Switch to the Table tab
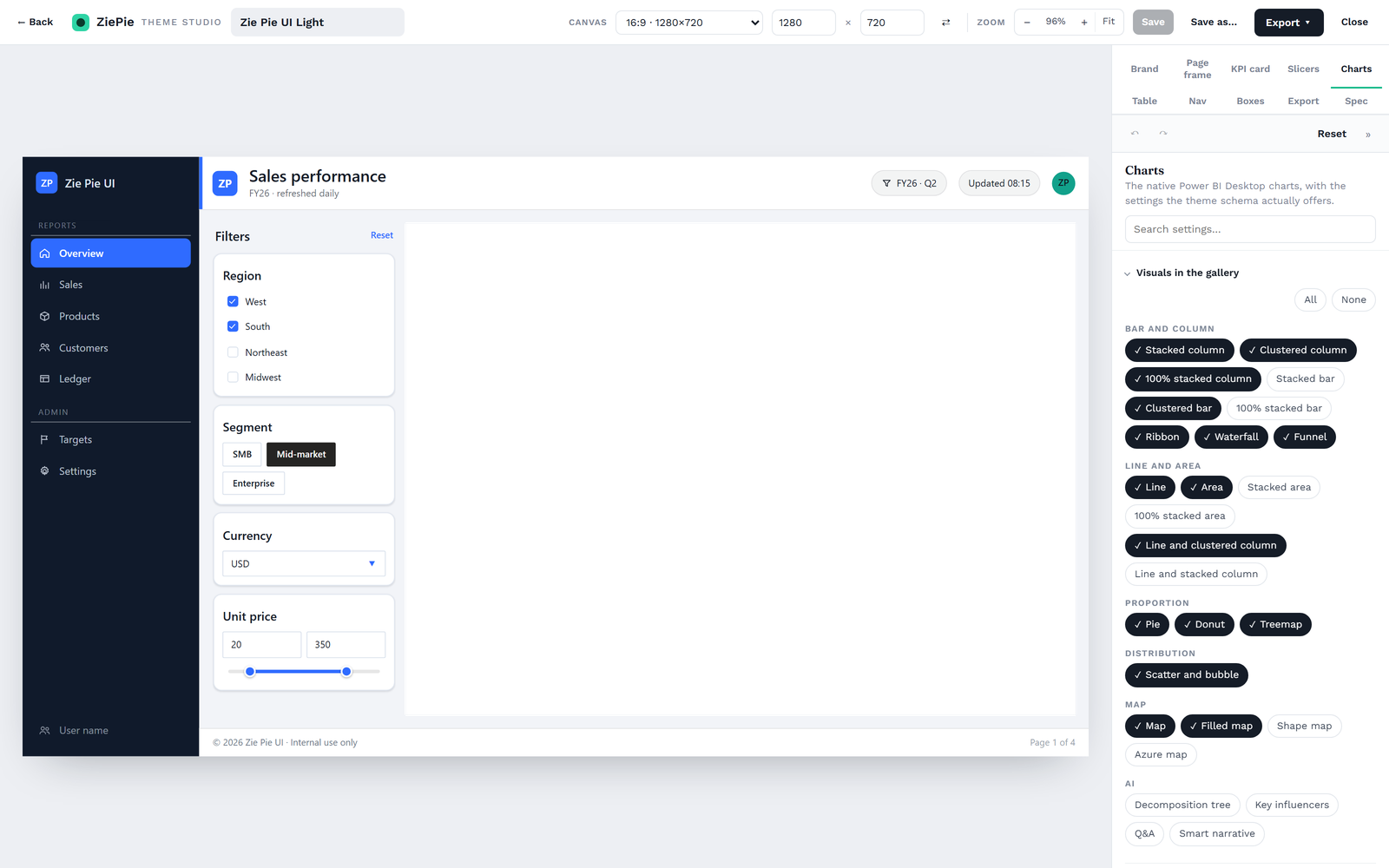1389x868 pixels. pyautogui.click(x=1144, y=101)
